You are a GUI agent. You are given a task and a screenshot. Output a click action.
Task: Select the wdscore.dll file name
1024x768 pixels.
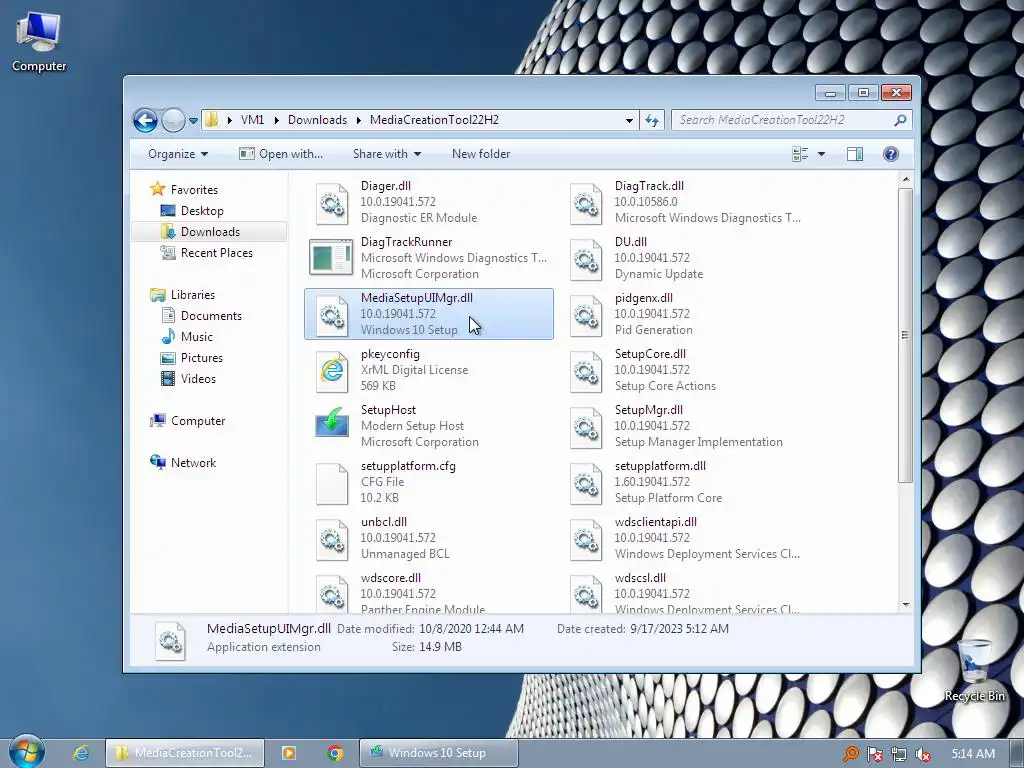tap(391, 578)
